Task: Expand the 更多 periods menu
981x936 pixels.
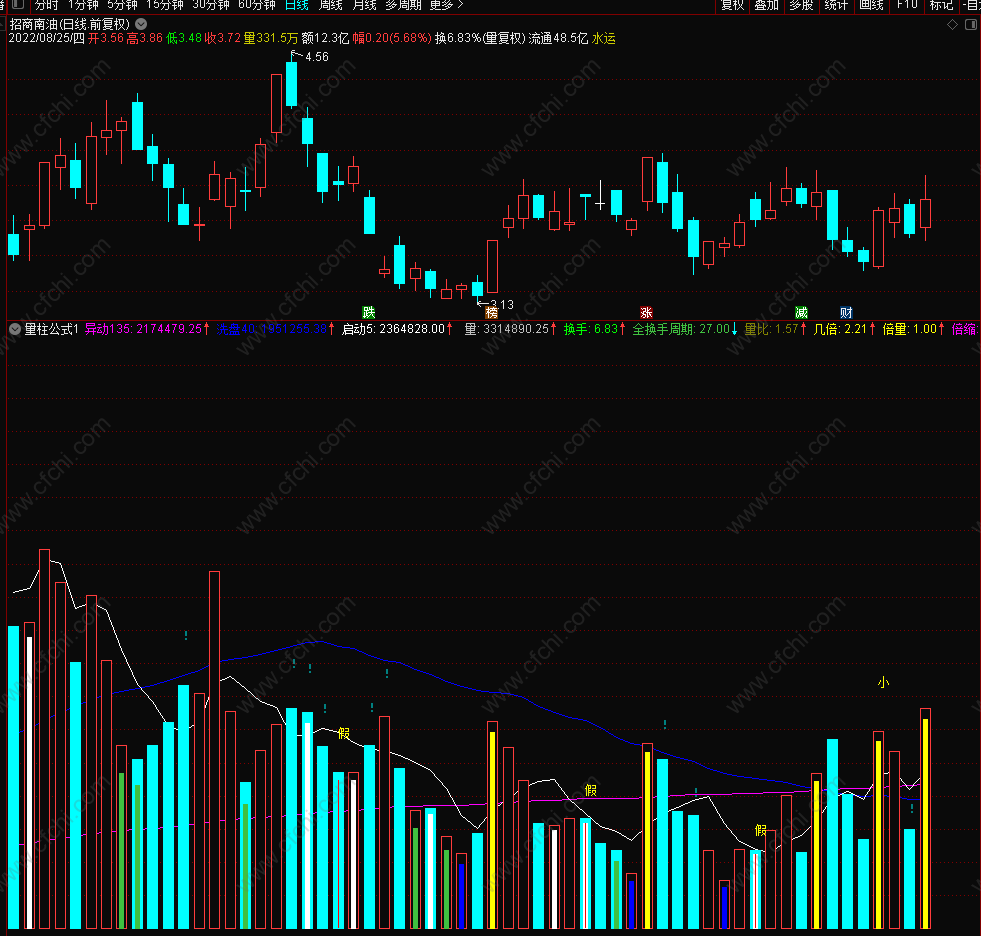Action: tap(446, 5)
